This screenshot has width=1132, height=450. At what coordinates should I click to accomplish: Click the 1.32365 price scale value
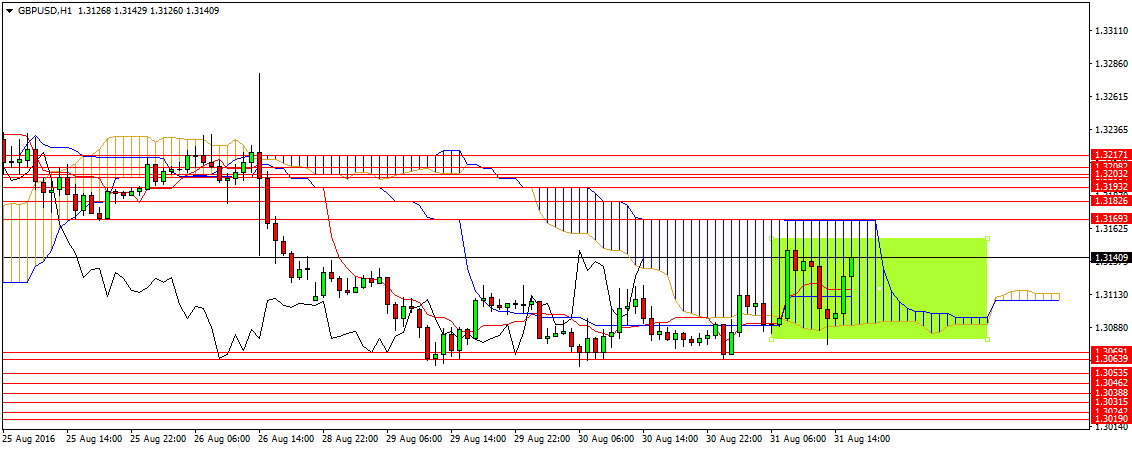[x=1110, y=130]
